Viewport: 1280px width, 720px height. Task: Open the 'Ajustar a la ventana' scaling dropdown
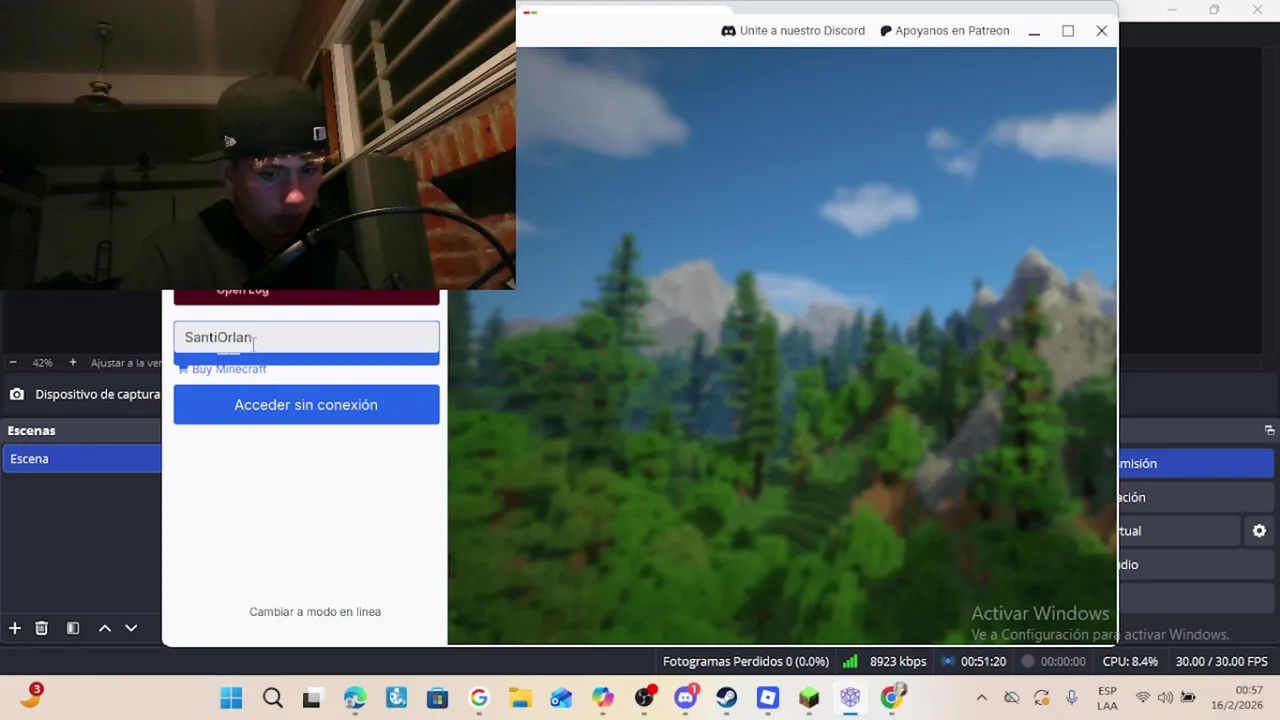[x=125, y=363]
